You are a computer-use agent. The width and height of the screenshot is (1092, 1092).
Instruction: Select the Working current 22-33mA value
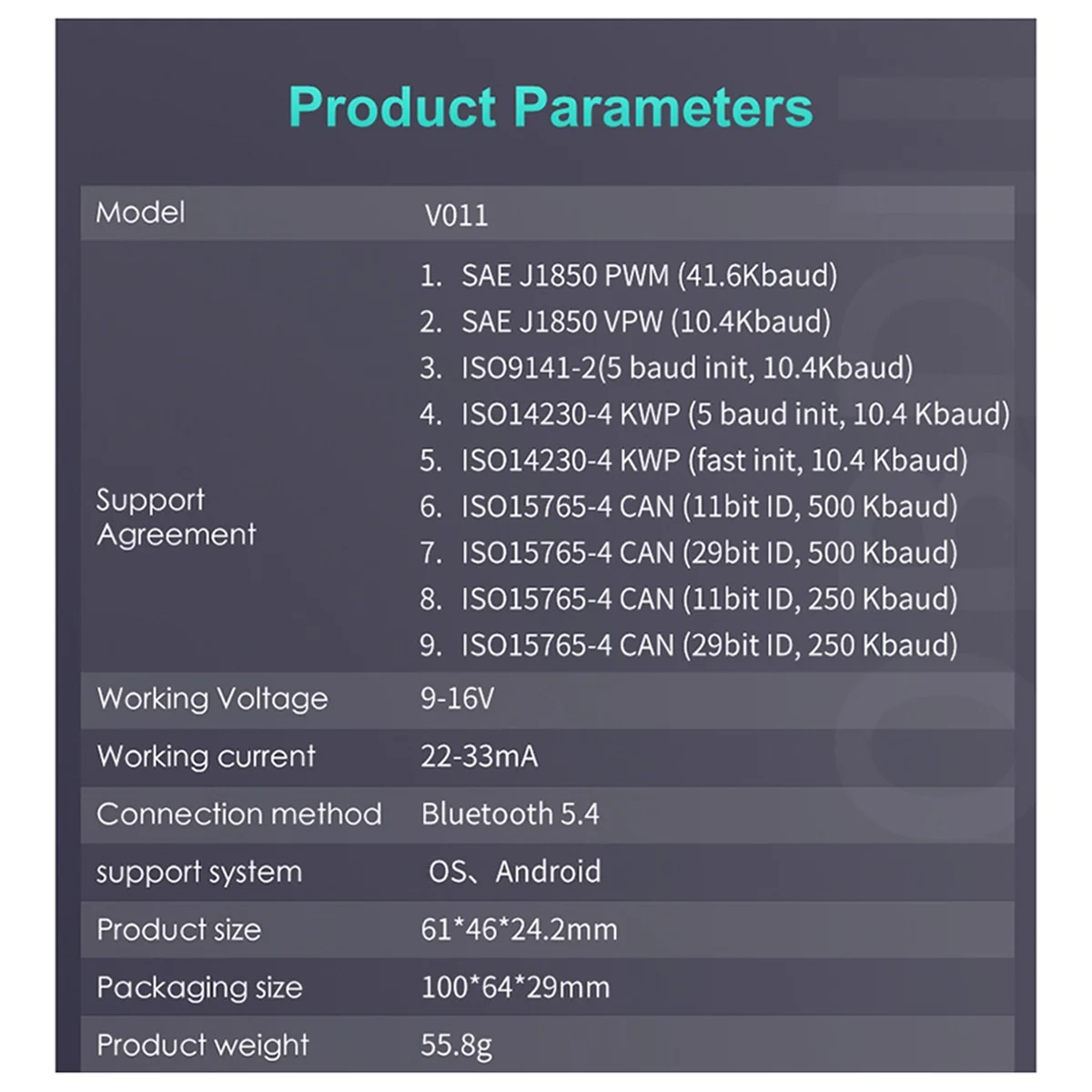pyautogui.click(x=479, y=756)
